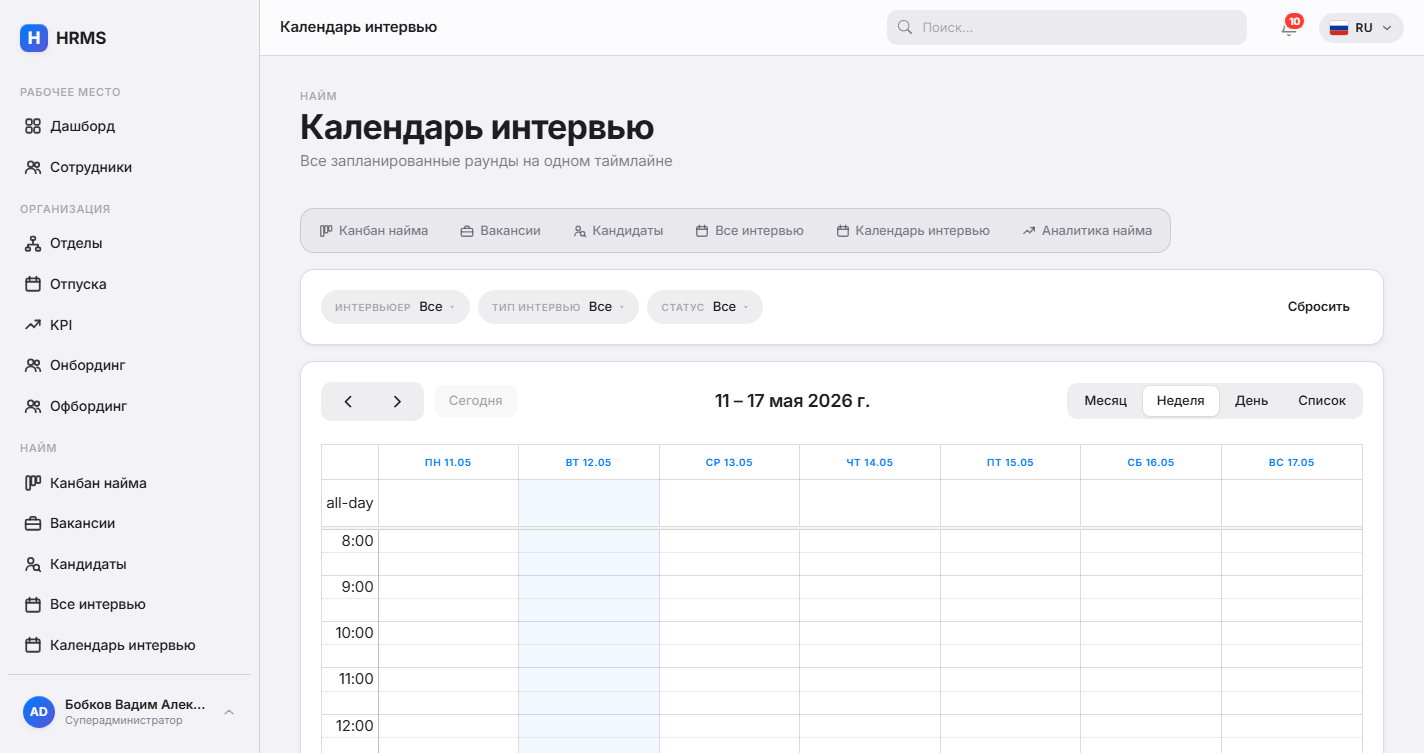
Task: Open Дашборд via its sidebar grid icon
Action: pyautogui.click(x=33, y=127)
